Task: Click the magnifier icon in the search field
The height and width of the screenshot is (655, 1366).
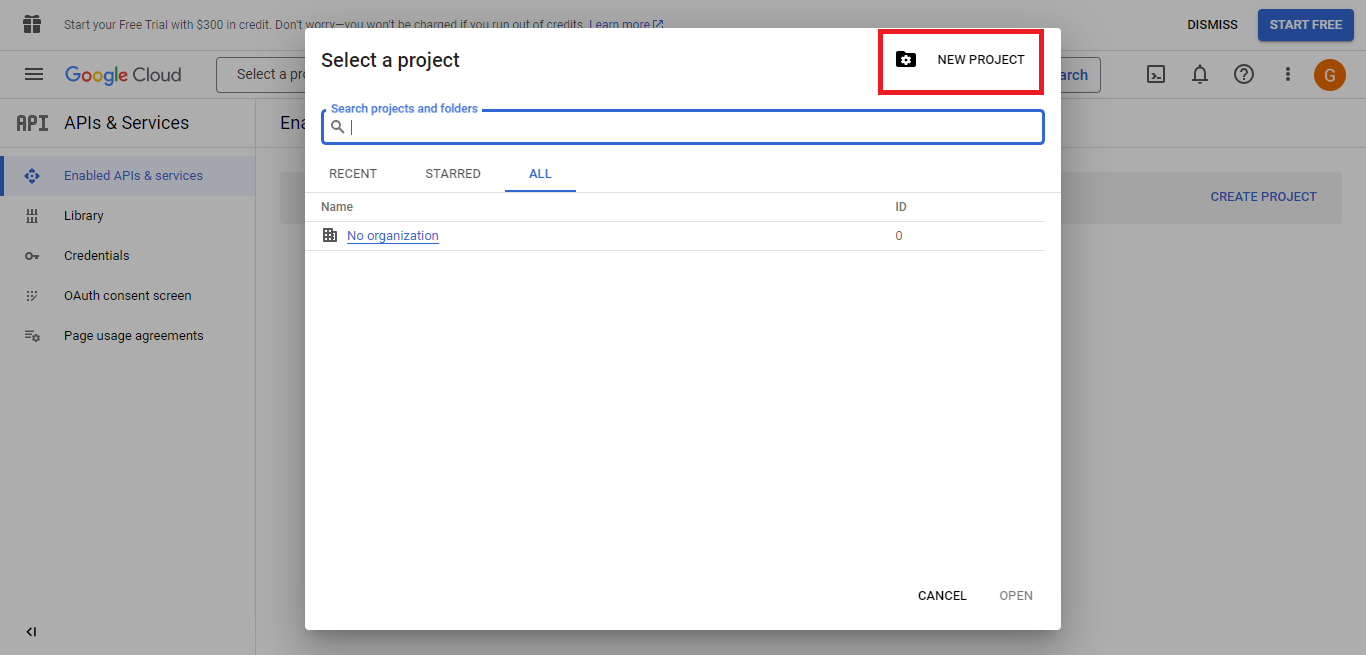Action: pos(338,127)
